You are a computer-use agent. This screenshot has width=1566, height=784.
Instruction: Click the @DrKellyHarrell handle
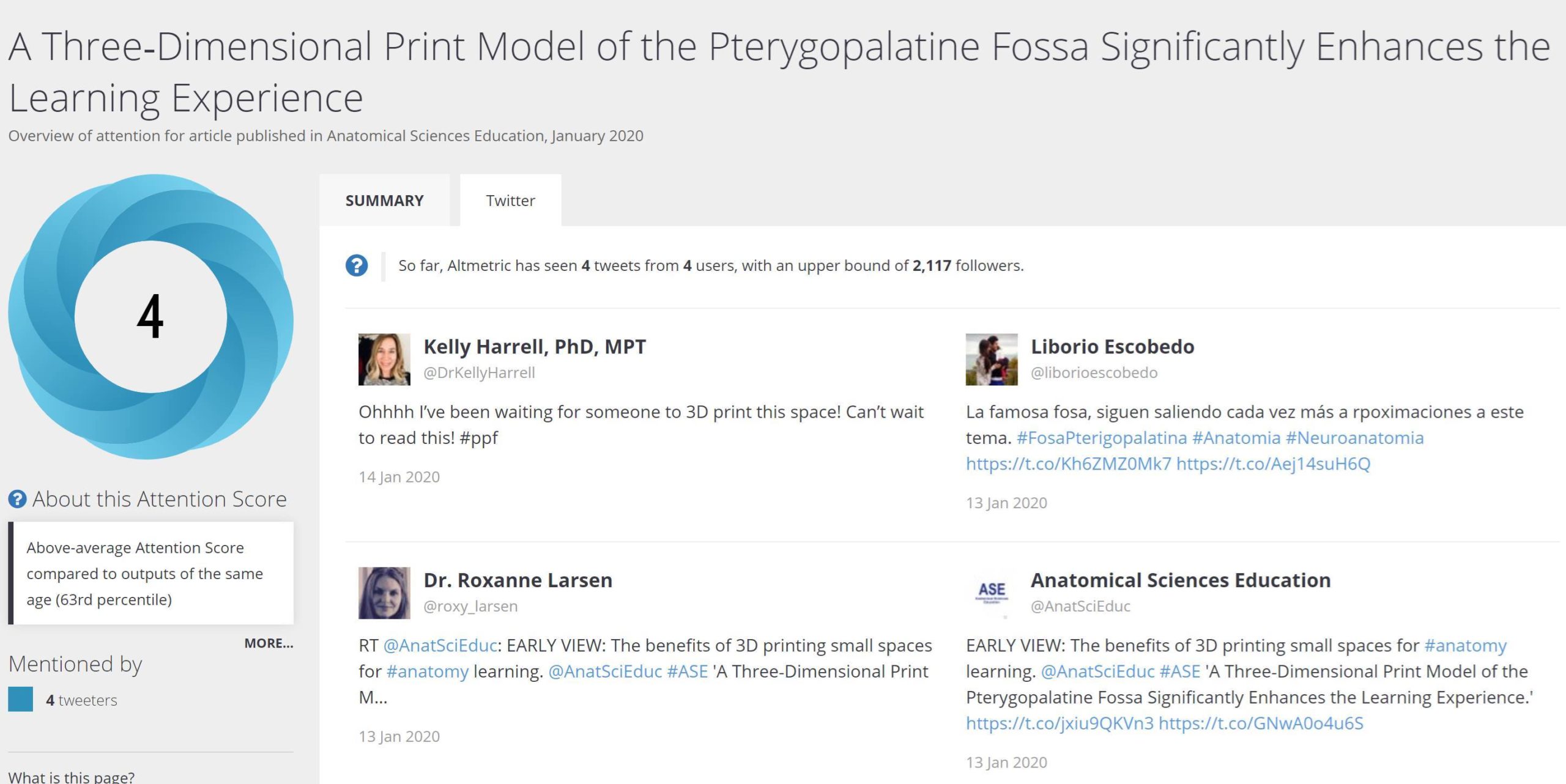coord(479,373)
